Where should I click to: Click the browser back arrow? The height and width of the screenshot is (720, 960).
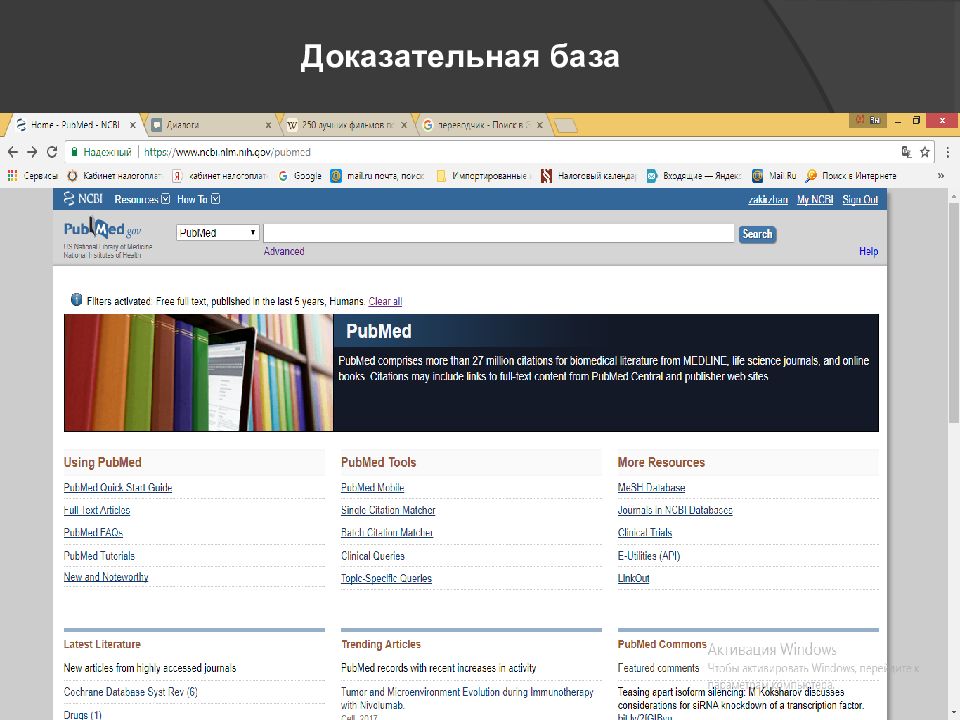(x=13, y=152)
